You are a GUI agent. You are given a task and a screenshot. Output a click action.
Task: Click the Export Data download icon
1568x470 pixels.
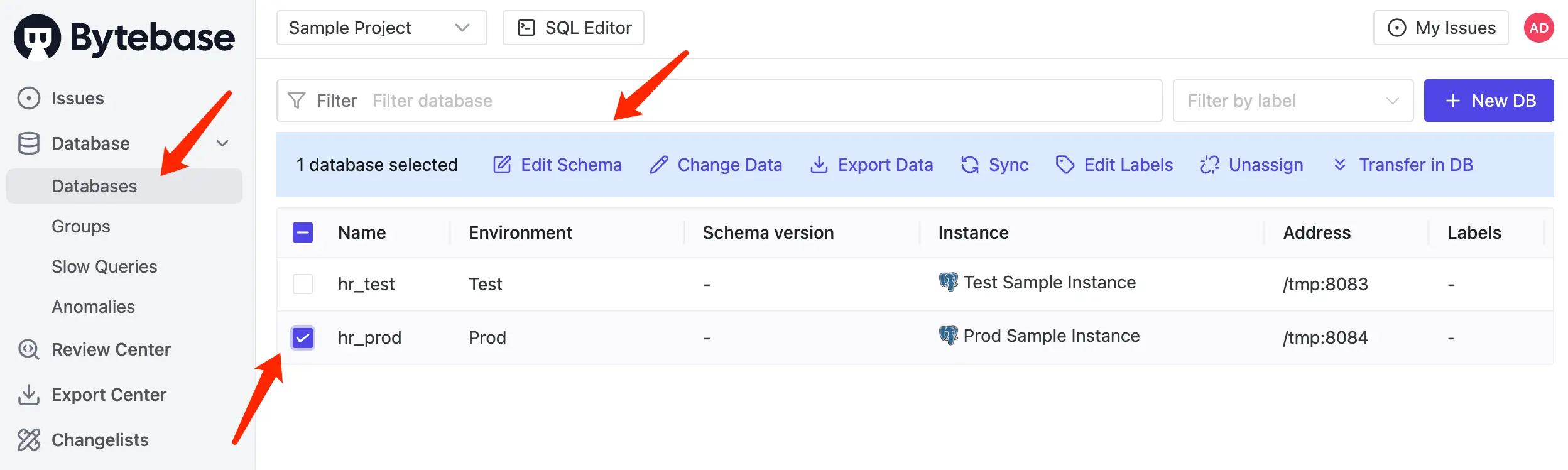click(819, 165)
